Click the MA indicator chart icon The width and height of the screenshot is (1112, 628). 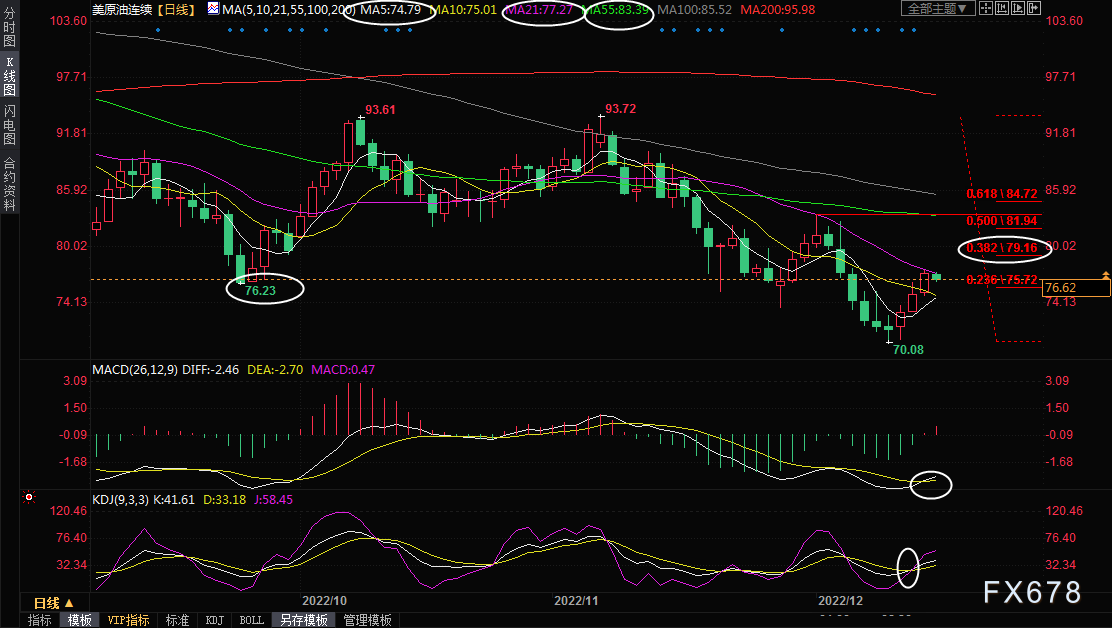click(x=213, y=9)
